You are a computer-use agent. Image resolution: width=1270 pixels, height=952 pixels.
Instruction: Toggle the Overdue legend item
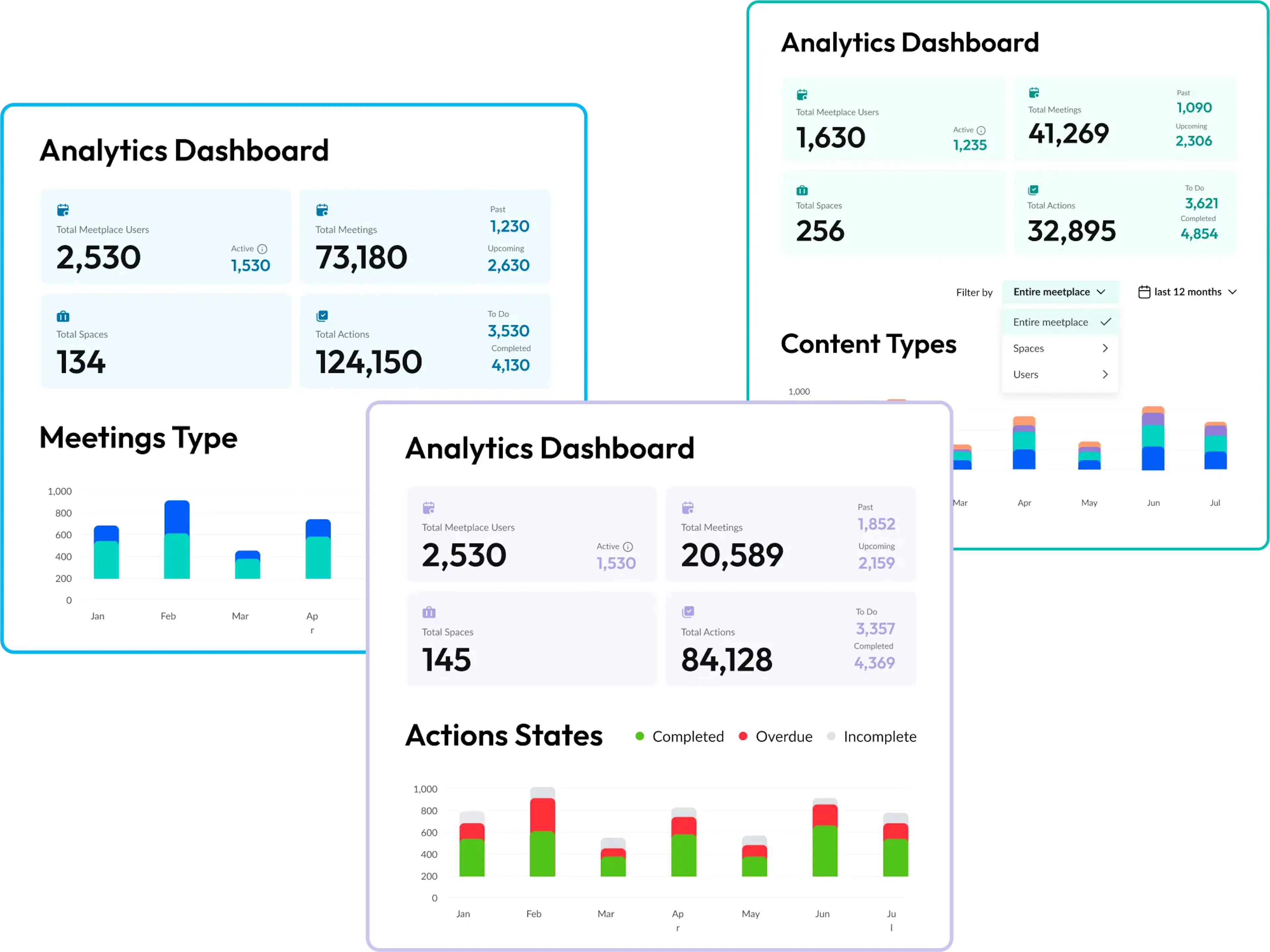click(x=776, y=736)
